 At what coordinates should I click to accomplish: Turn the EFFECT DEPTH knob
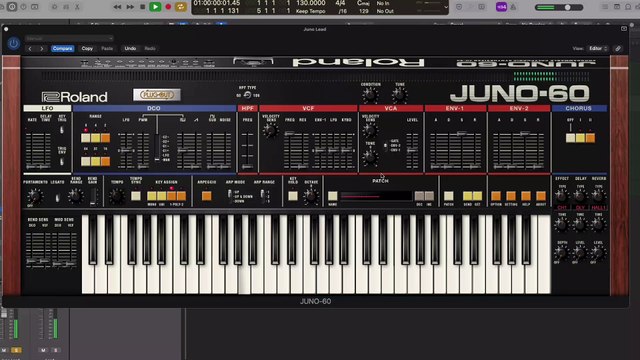coord(561,253)
